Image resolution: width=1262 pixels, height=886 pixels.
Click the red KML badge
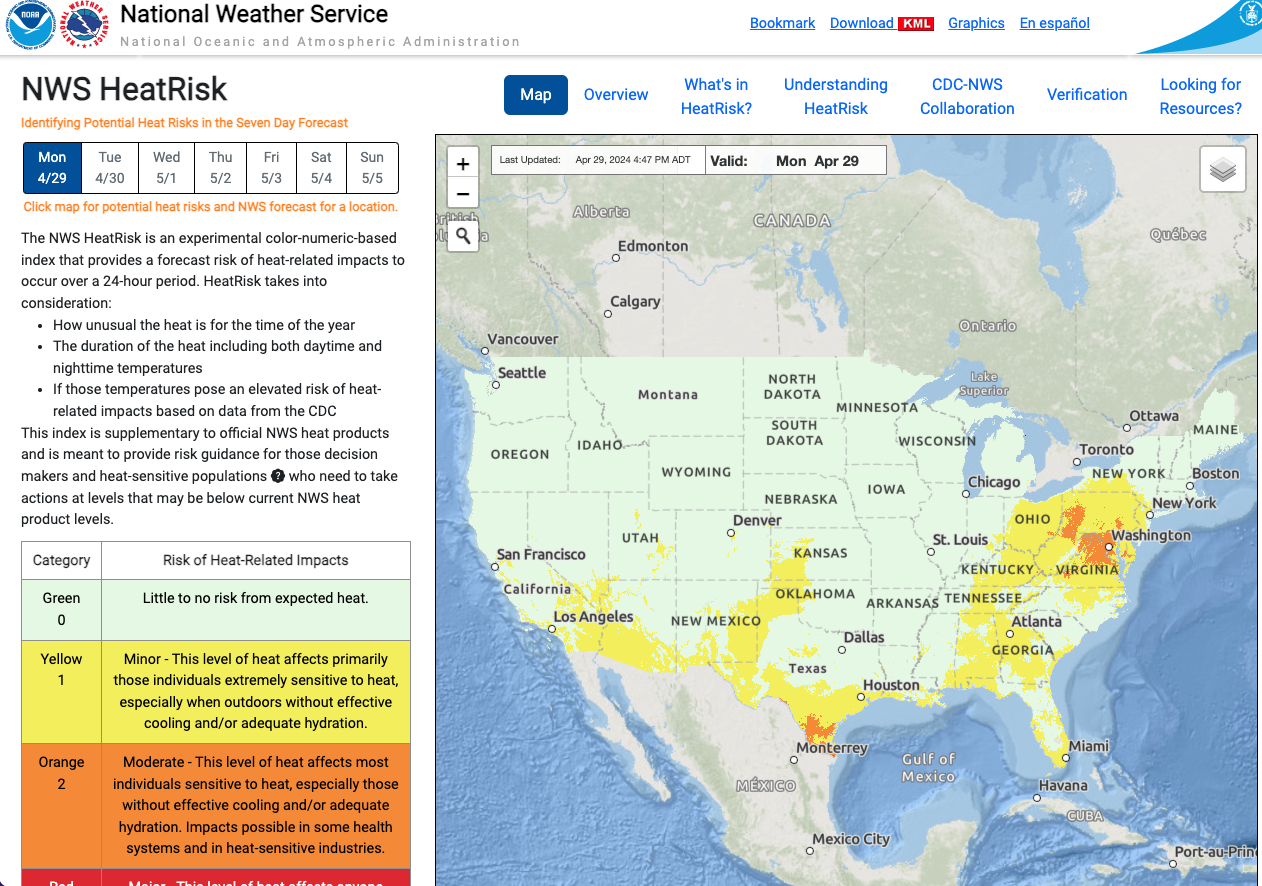coord(915,23)
